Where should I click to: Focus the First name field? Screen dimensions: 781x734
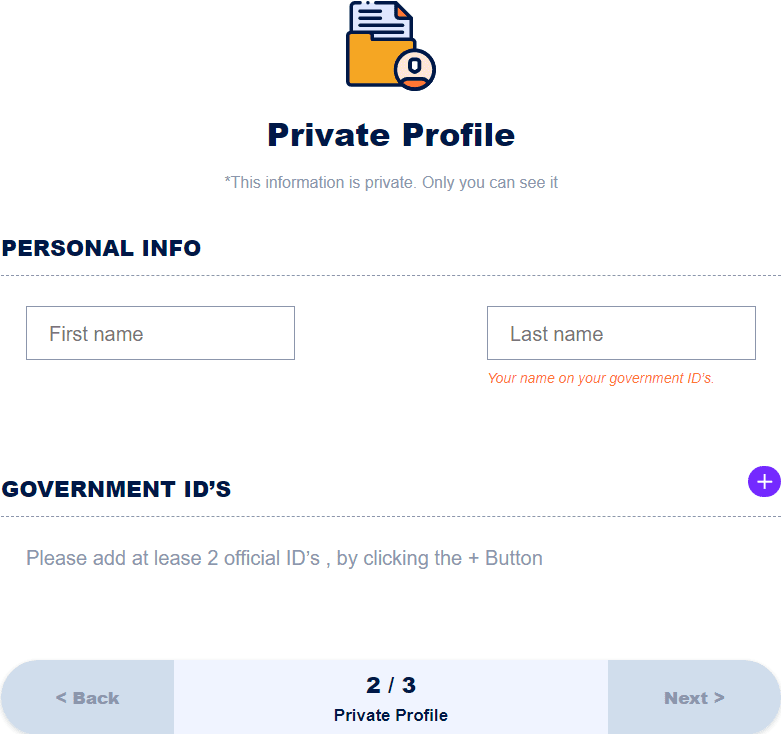pyautogui.click(x=160, y=333)
